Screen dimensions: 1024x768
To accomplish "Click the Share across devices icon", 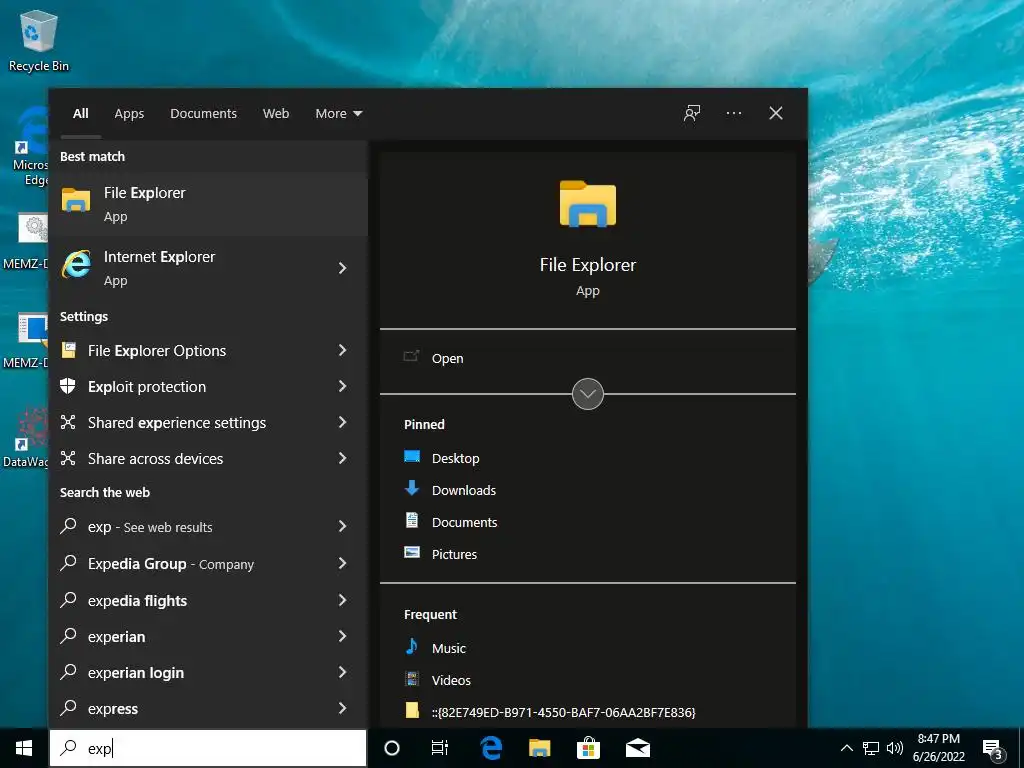I will click(x=68, y=458).
